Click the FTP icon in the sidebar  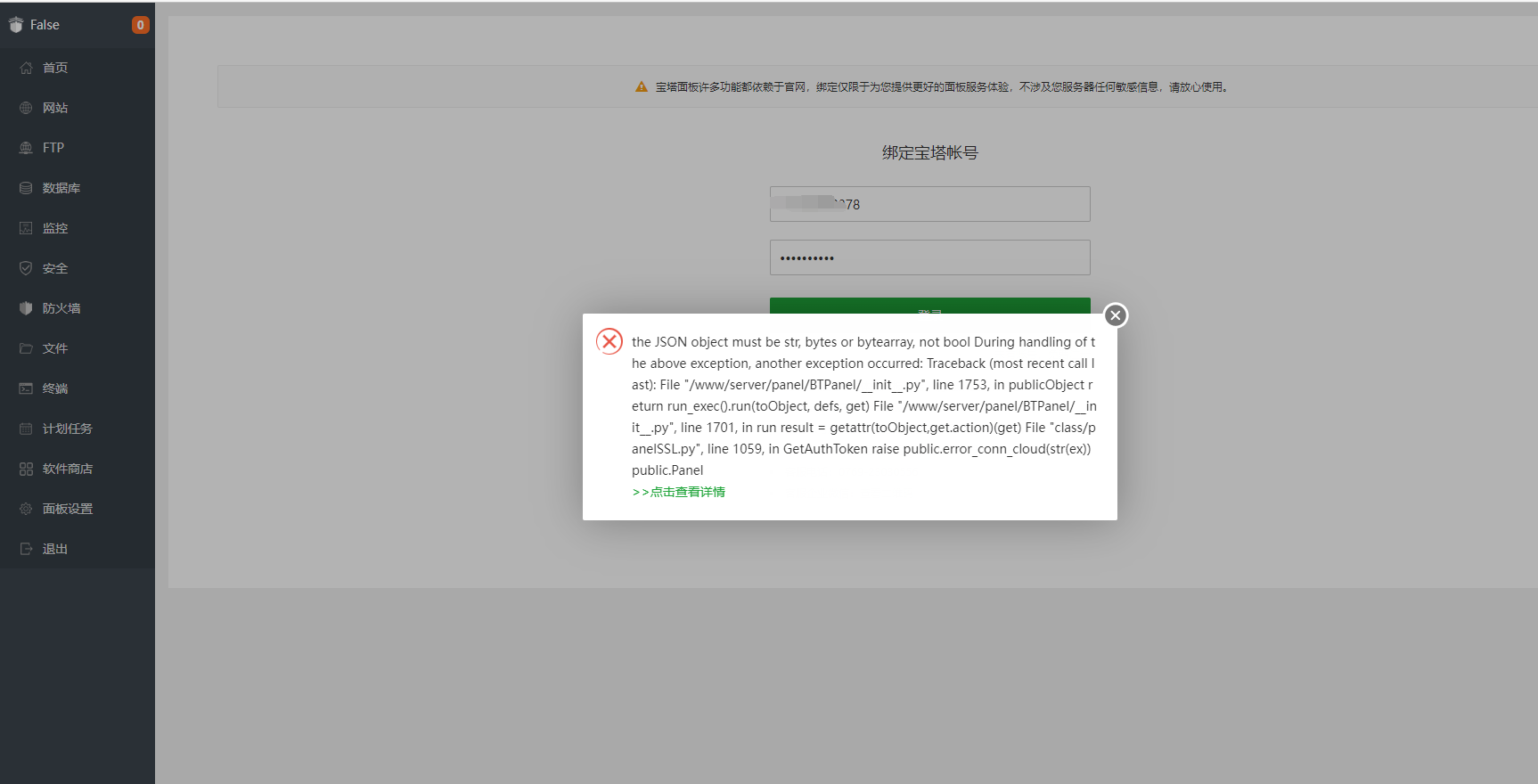(x=26, y=148)
